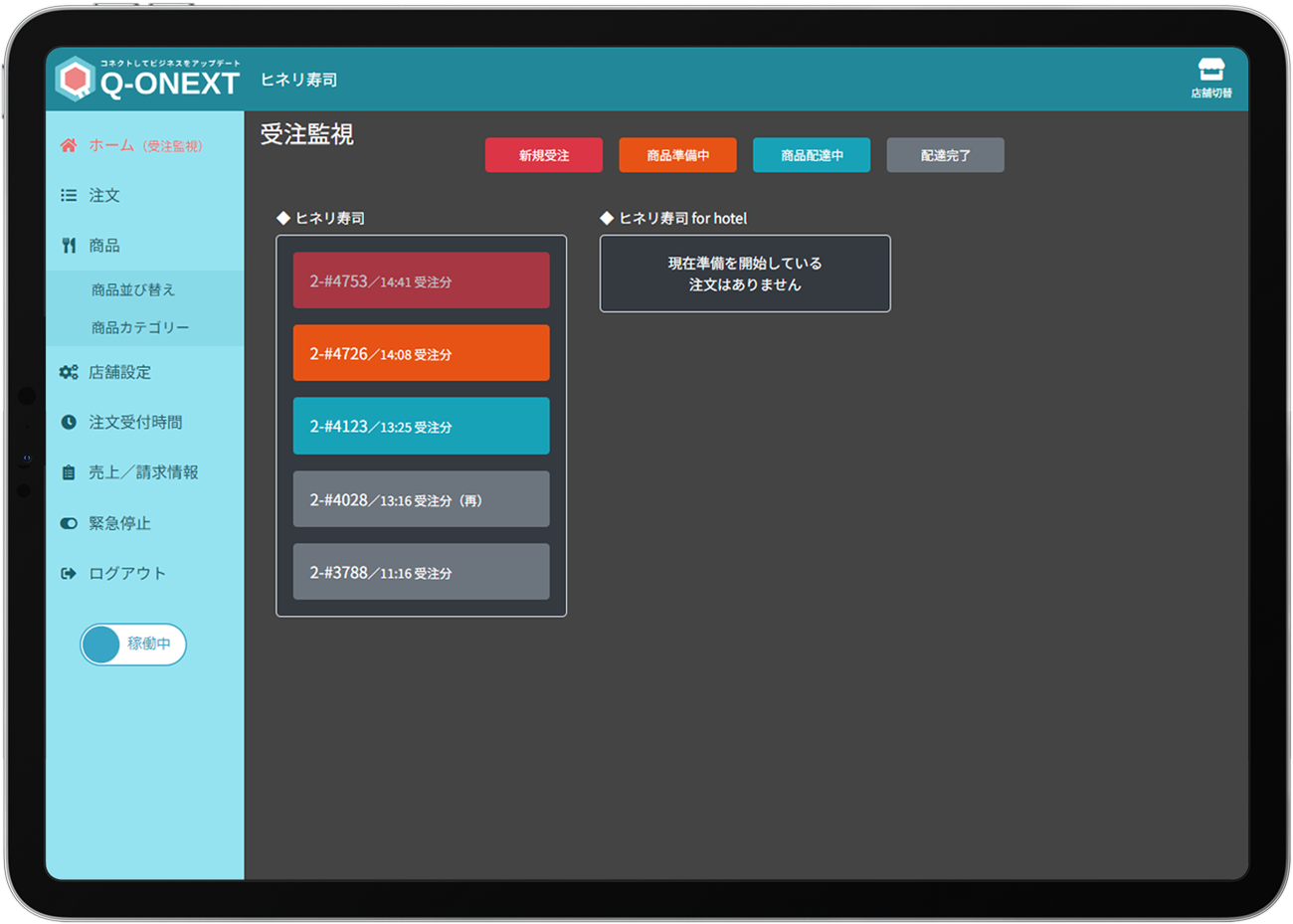Click the home icon in sidebar
The height and width of the screenshot is (924, 1293).
(x=68, y=145)
